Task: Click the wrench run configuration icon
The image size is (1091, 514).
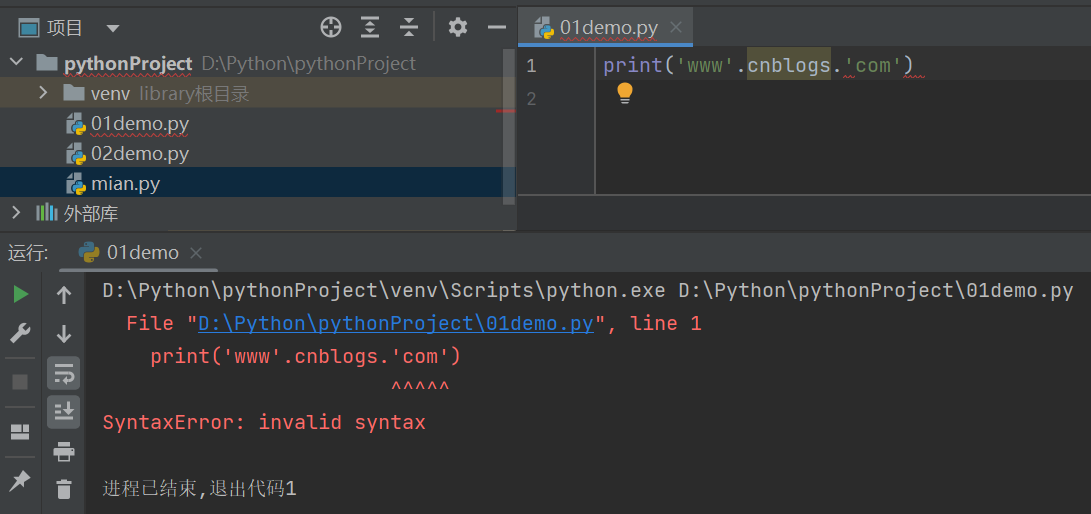Action: pyautogui.click(x=20, y=334)
